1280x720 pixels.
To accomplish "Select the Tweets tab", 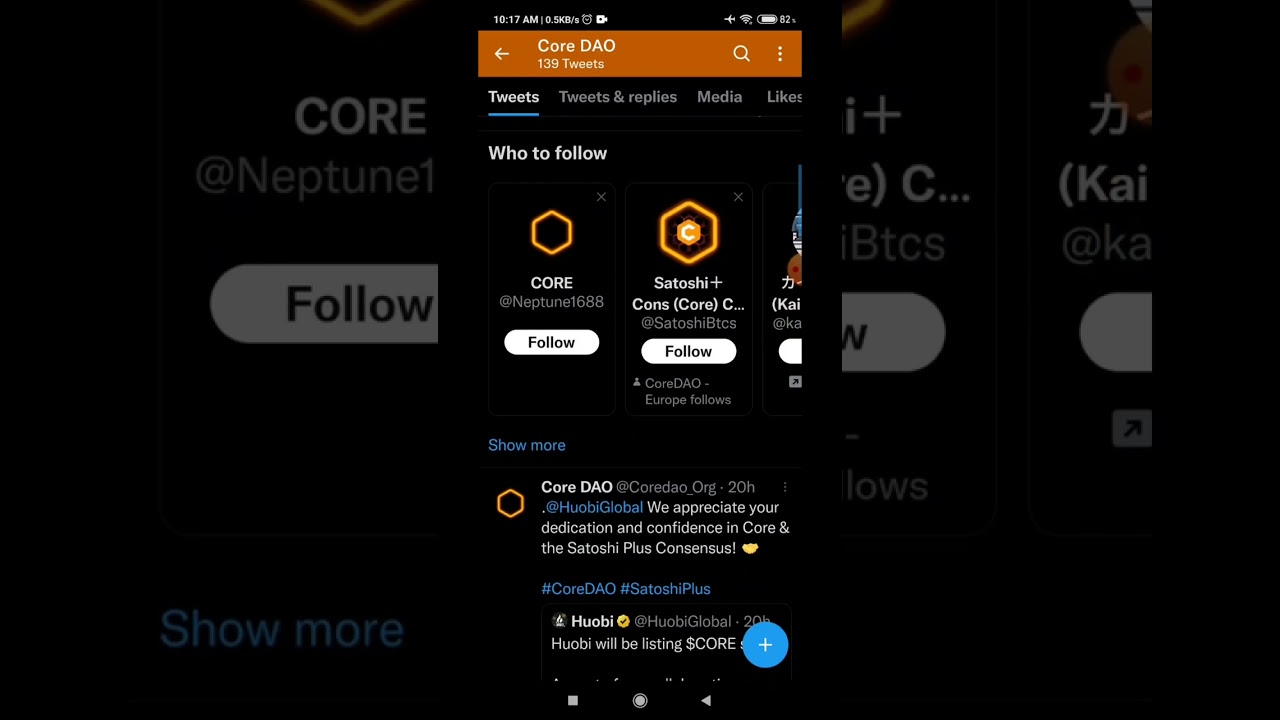I will 513,97.
